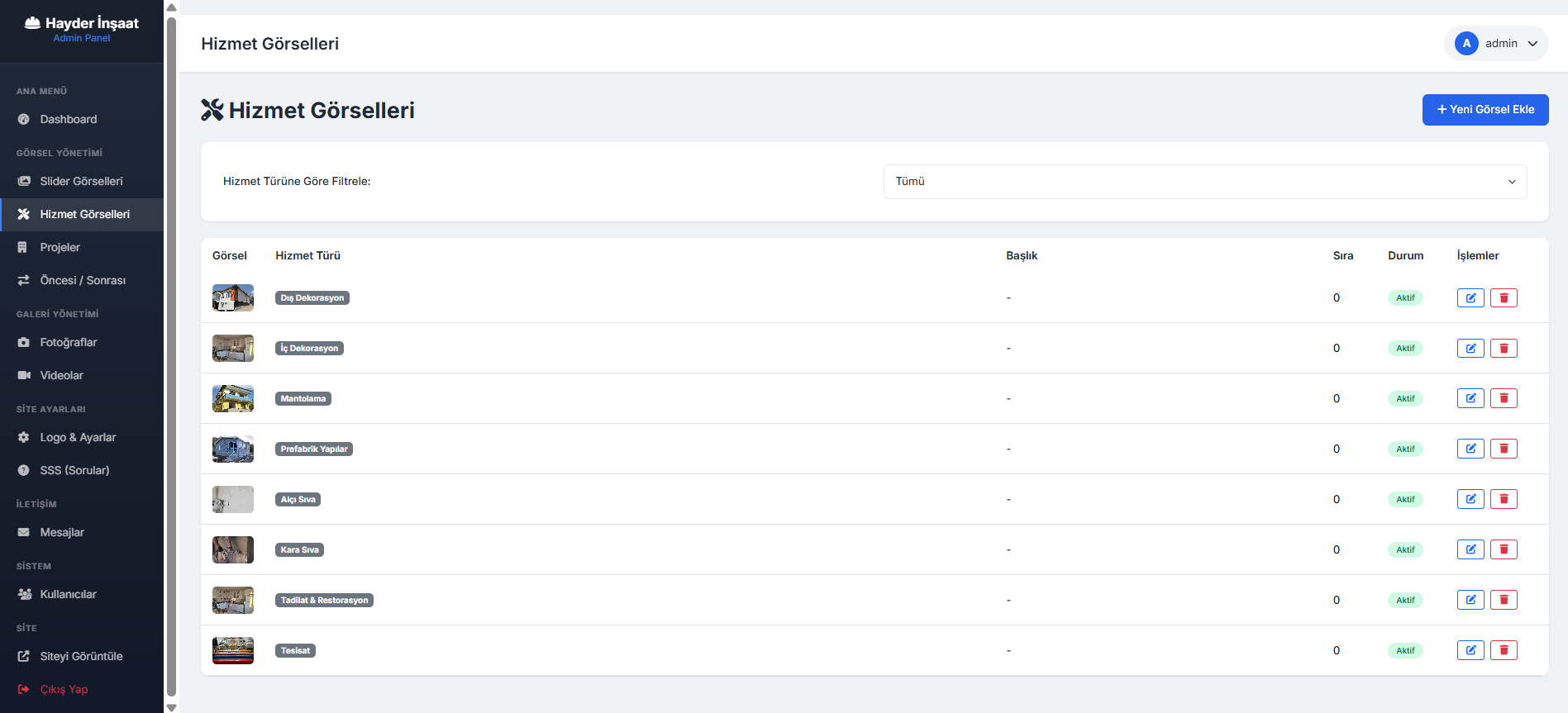
Task: Expand the admin user menu
Action: pos(1496,44)
